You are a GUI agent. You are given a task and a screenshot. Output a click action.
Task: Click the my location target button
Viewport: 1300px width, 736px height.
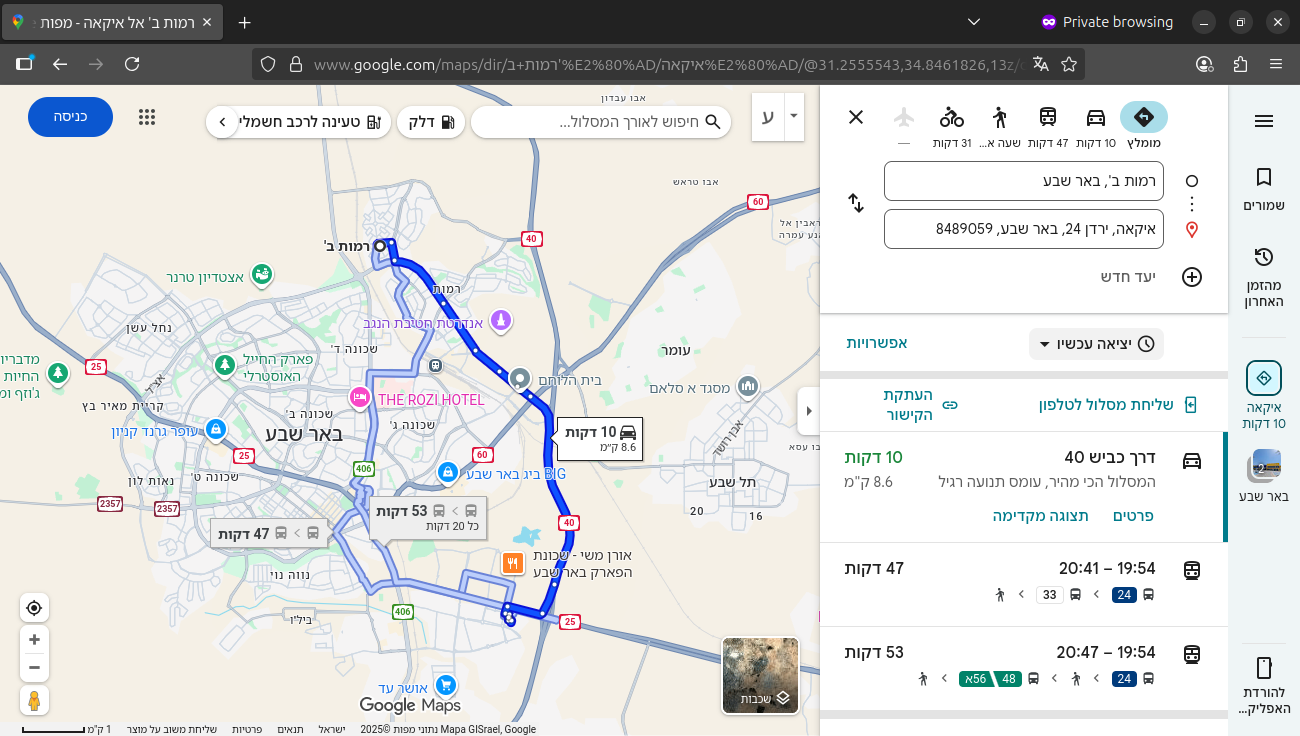coord(34,608)
